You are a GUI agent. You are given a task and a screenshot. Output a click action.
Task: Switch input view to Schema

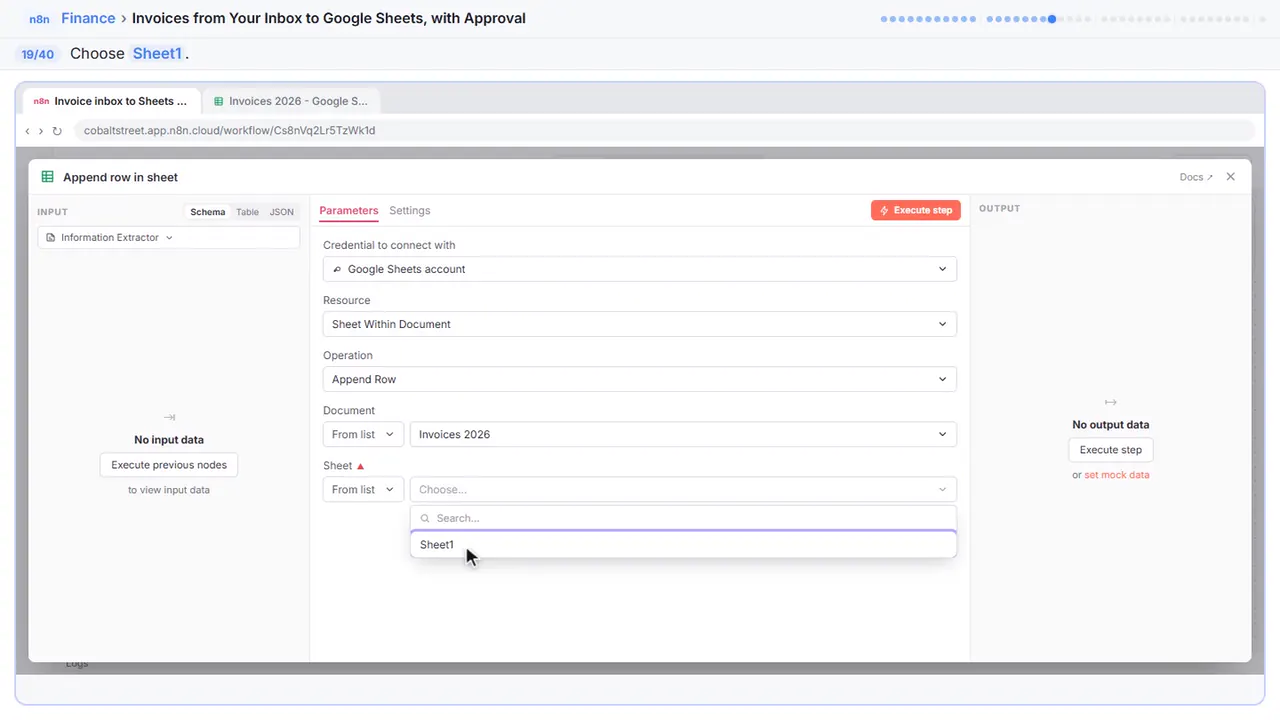click(208, 212)
